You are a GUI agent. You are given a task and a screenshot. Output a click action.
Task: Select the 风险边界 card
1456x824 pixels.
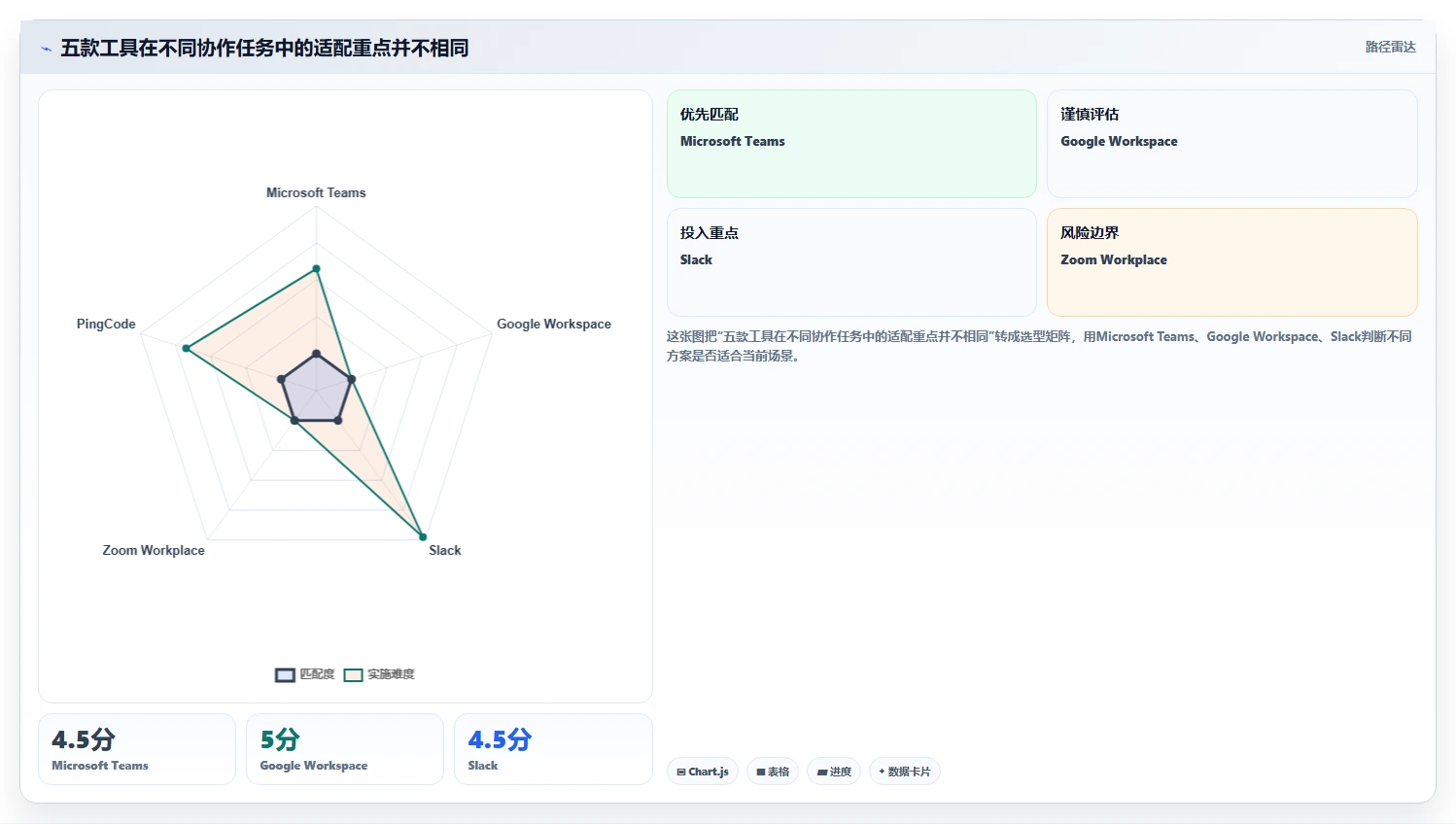1231,262
